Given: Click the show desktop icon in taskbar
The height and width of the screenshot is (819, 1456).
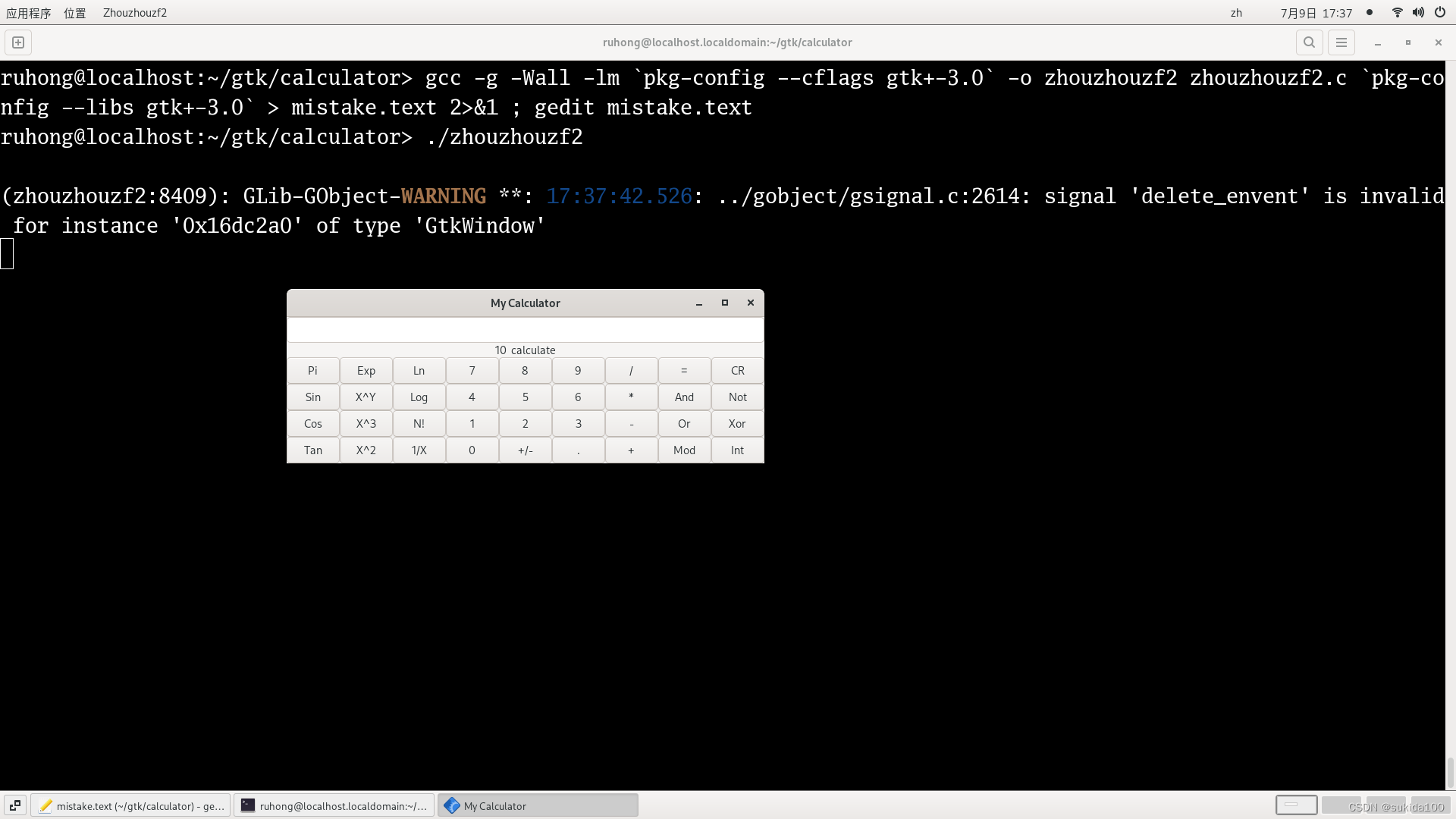Looking at the screenshot, I should coord(15,805).
